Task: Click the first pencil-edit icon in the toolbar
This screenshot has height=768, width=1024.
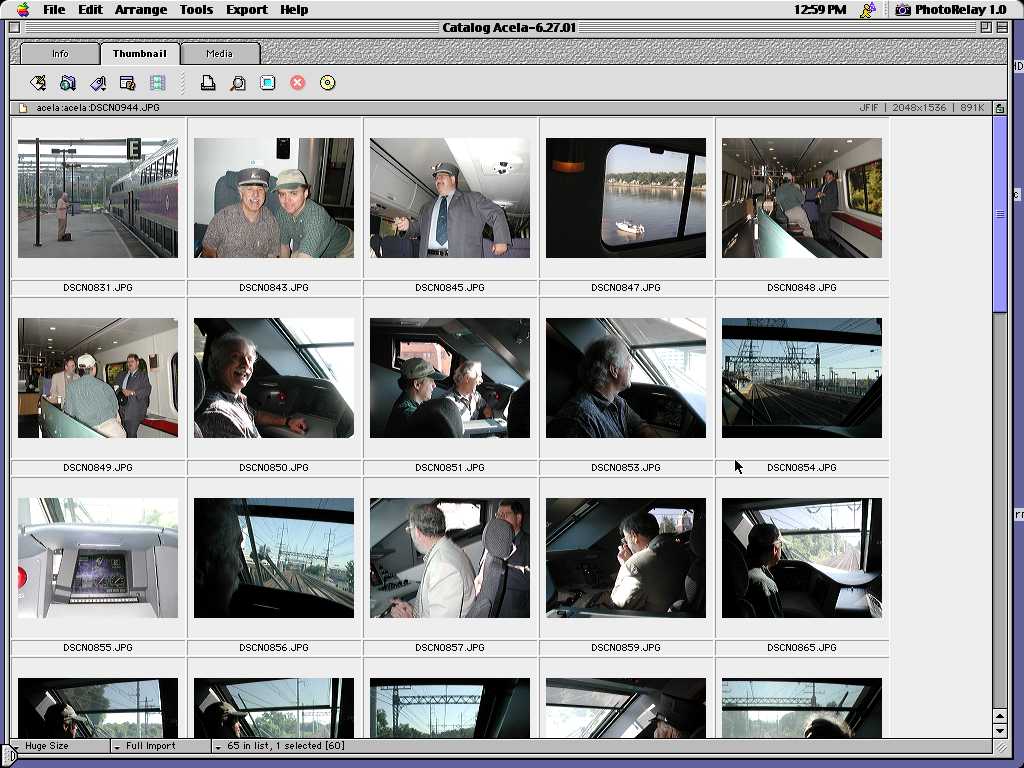Action: click(38, 83)
